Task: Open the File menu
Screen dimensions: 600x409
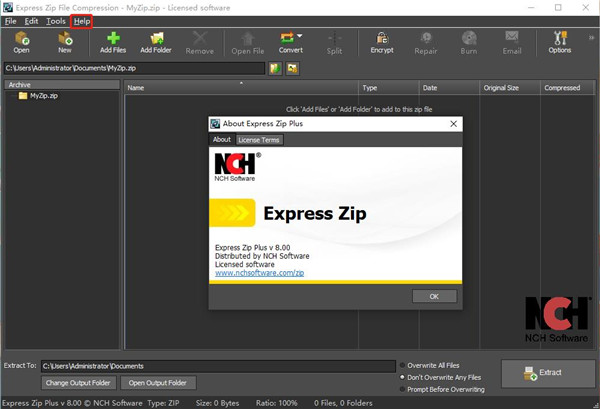Action: tap(10, 21)
